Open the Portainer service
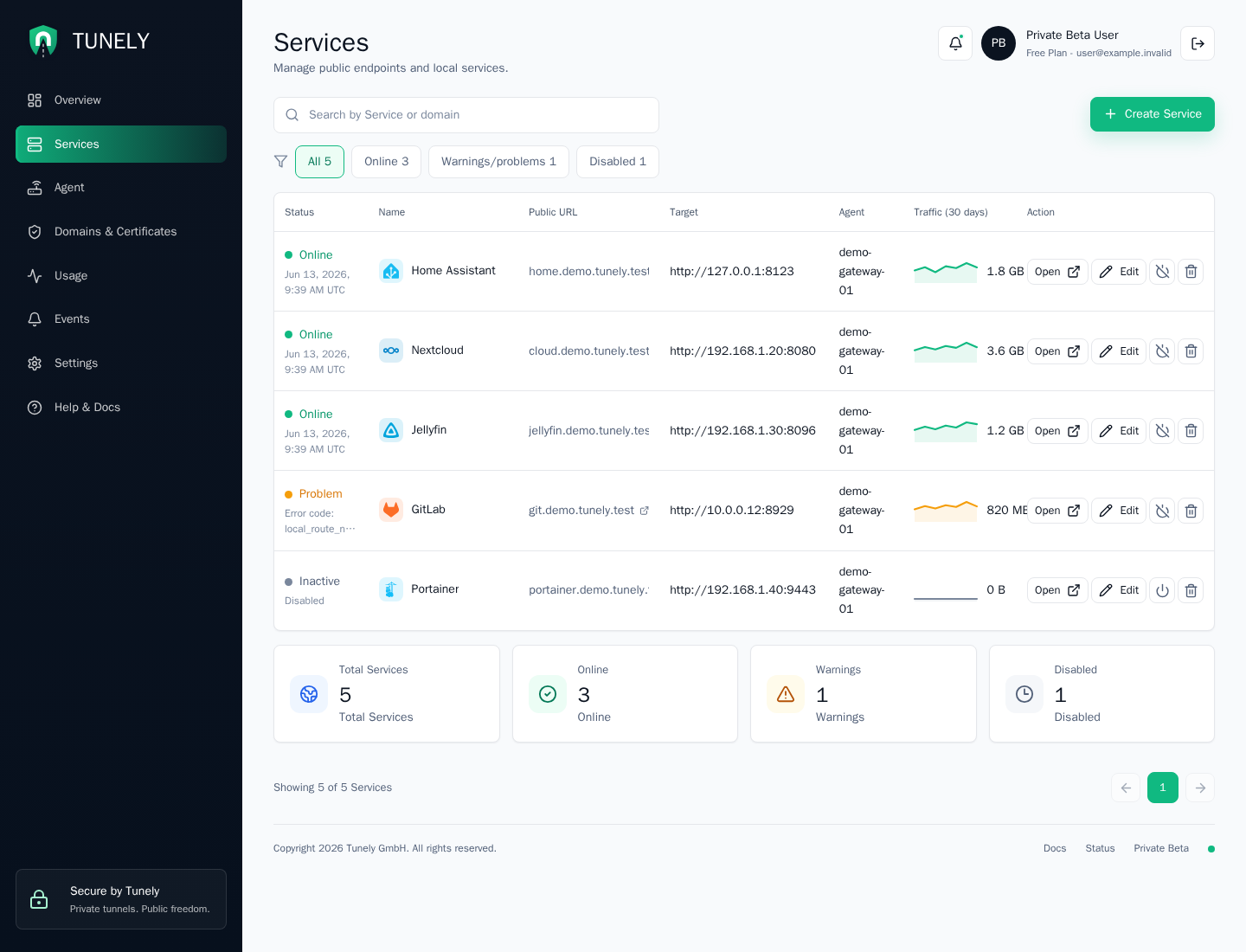The width and height of the screenshot is (1246, 952). click(x=1057, y=590)
